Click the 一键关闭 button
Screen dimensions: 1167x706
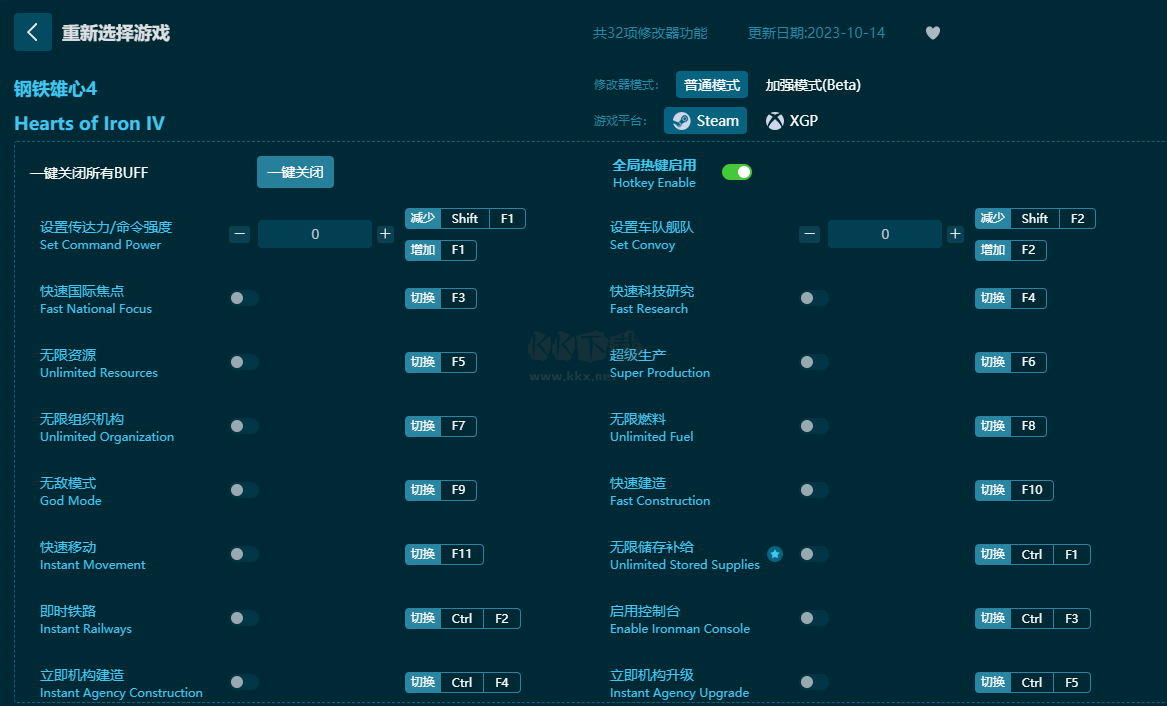pos(295,172)
